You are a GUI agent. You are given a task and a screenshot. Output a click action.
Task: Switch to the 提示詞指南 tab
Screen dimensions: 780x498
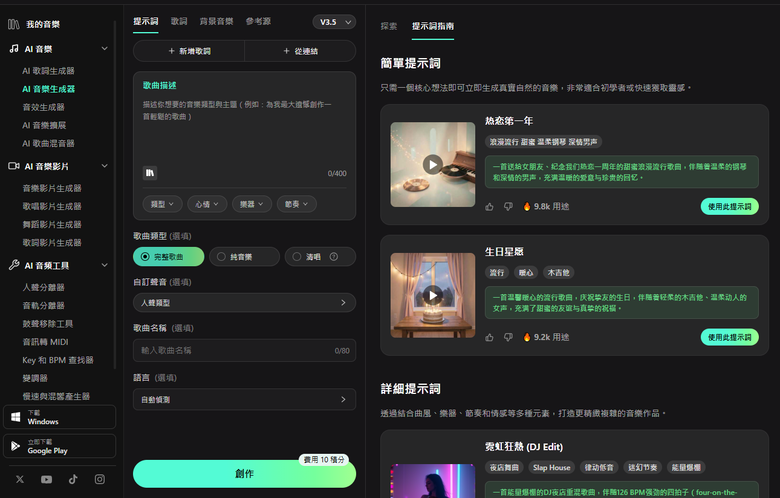click(433, 26)
